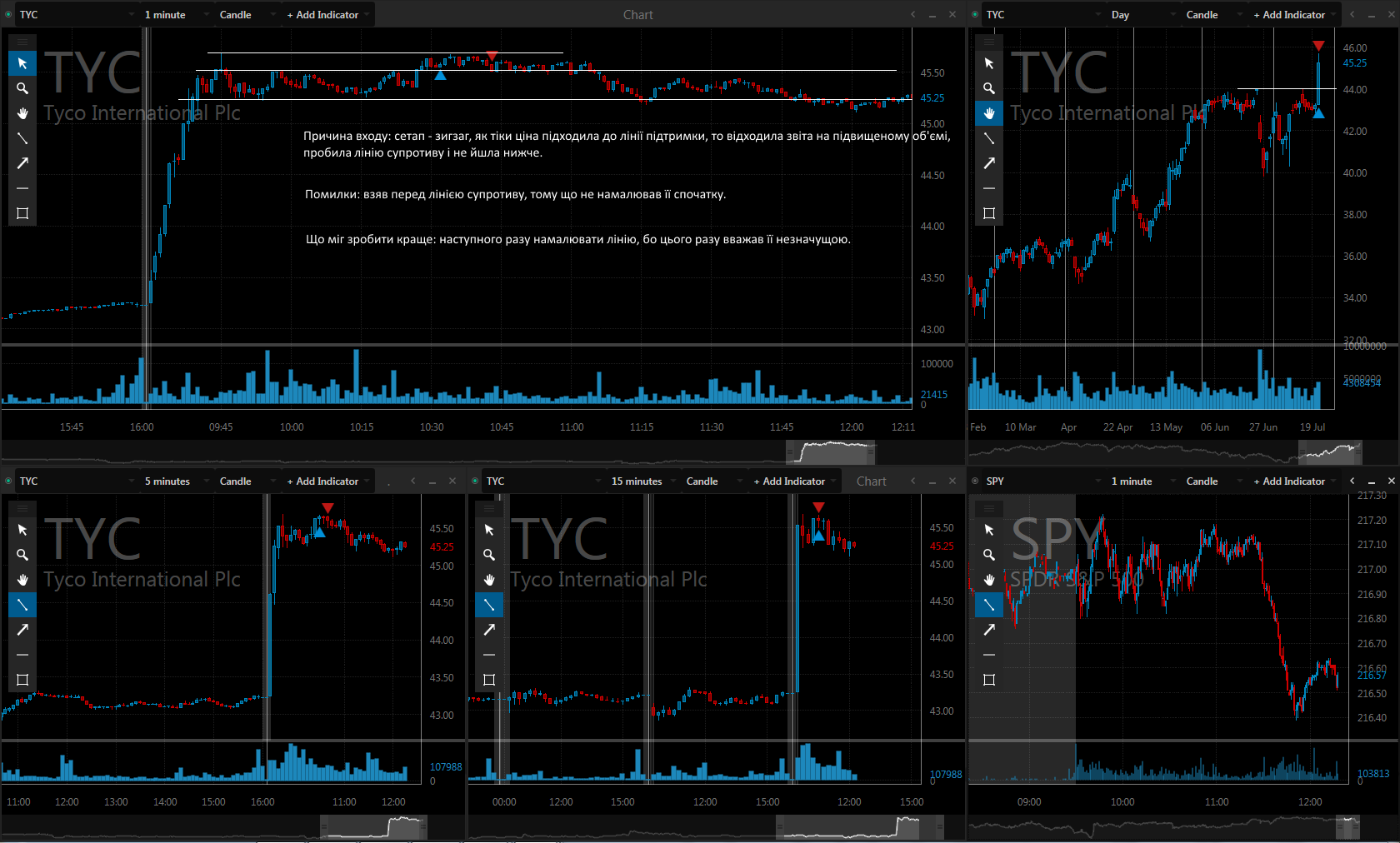
Task: Select the arrow drawing tool in the TYC 15 minutes chart
Action: [489, 630]
